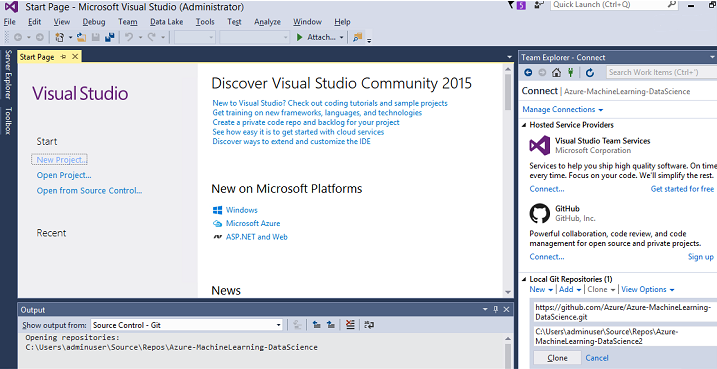Toggle auto-hide pin of the Output panel
717x369 pixels.
pos(496,310)
